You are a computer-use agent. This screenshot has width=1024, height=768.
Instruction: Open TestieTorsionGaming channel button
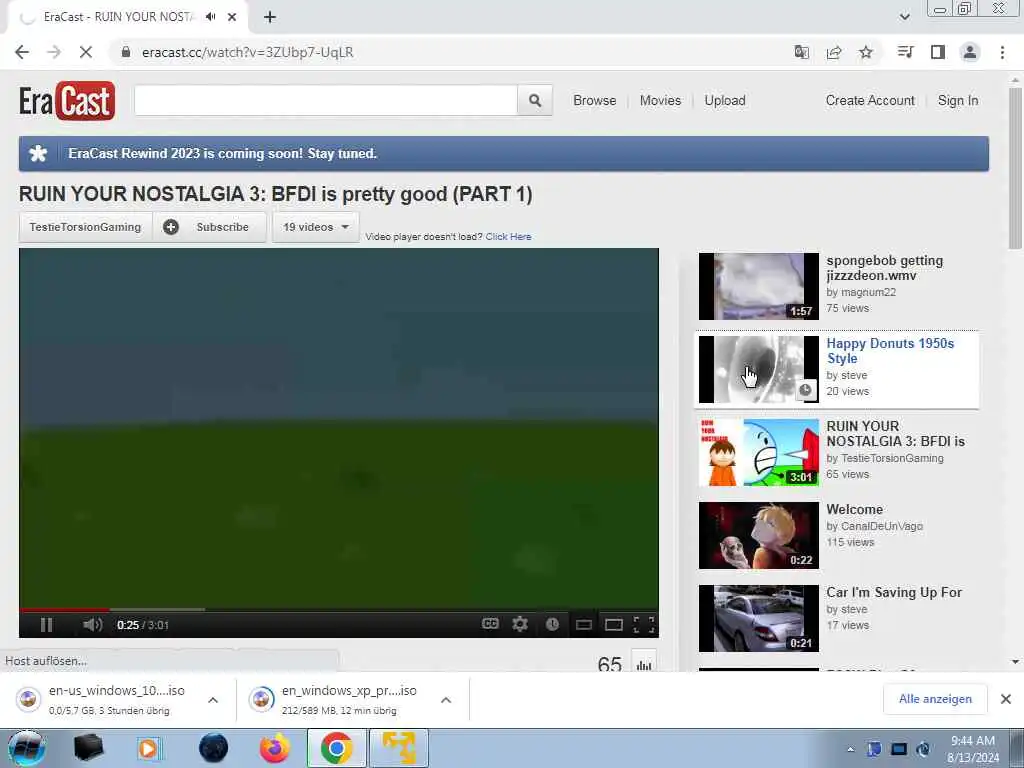pyautogui.click(x=86, y=227)
